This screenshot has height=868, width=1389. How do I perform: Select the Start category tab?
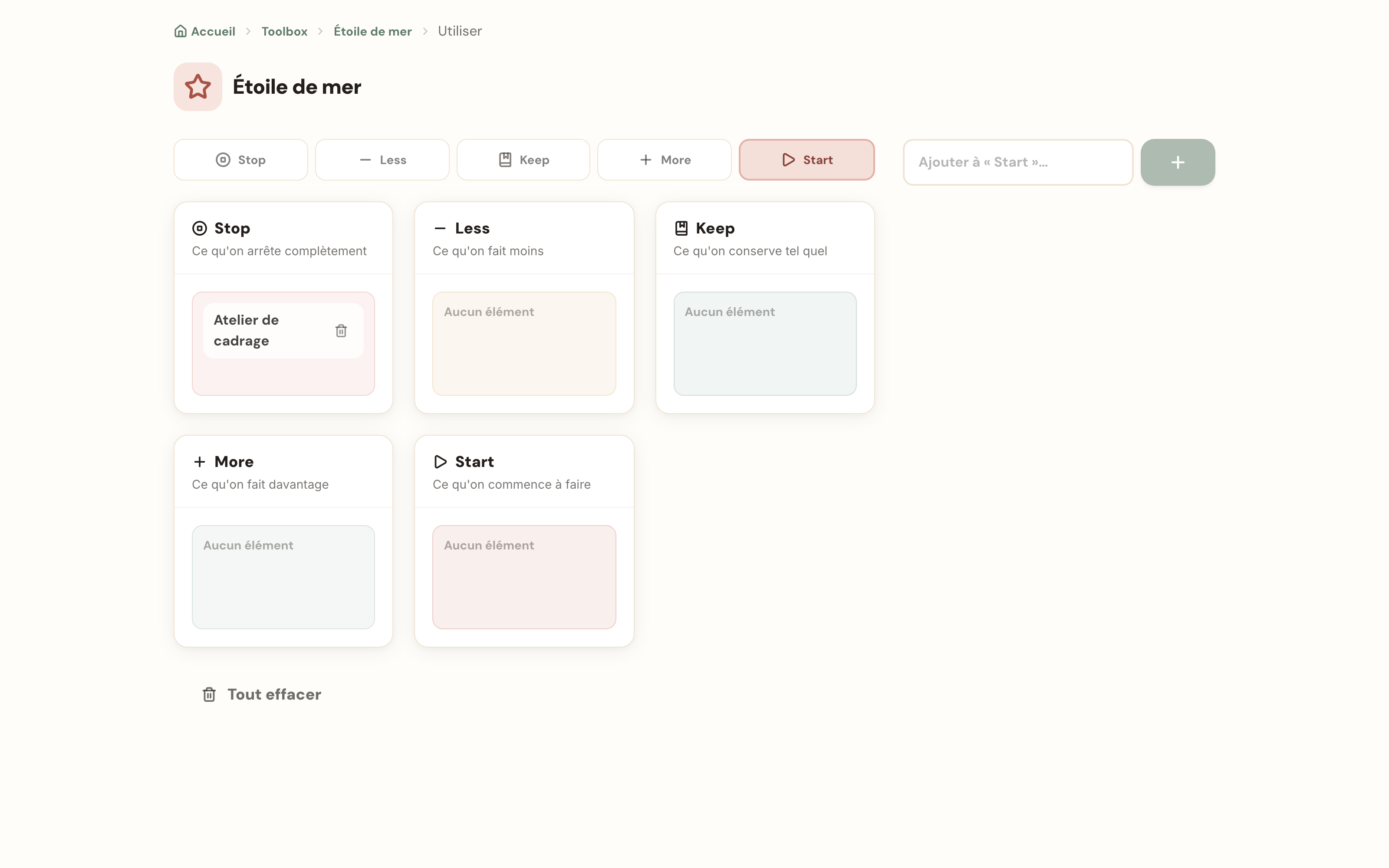tap(806, 160)
